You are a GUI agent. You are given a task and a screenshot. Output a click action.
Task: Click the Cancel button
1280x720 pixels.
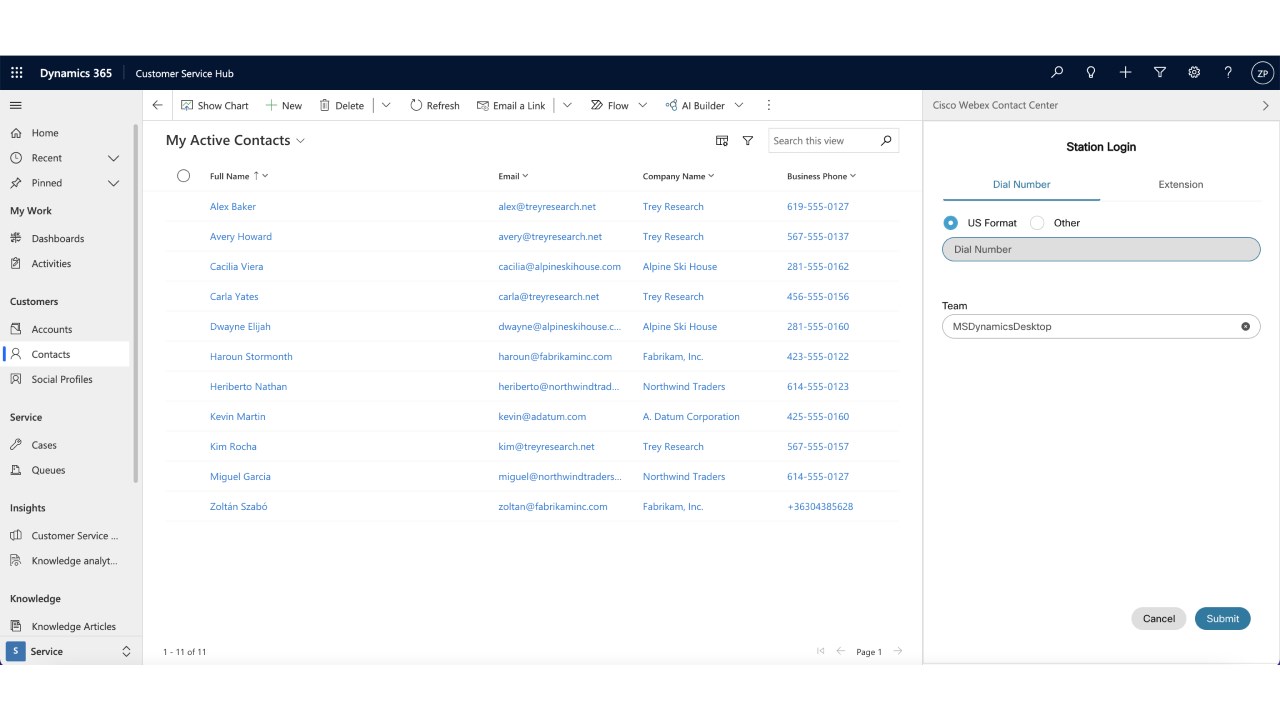[1159, 618]
